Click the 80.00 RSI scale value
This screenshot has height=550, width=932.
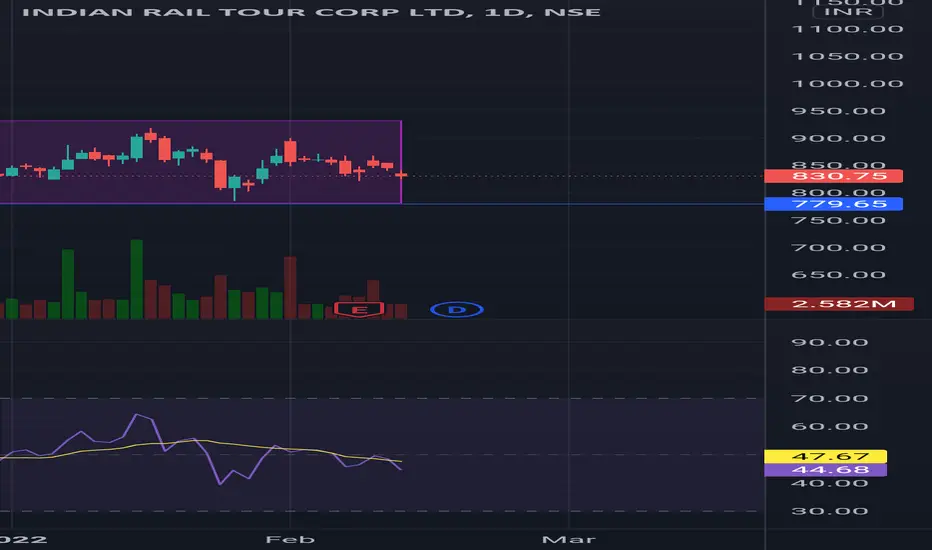[830, 370]
